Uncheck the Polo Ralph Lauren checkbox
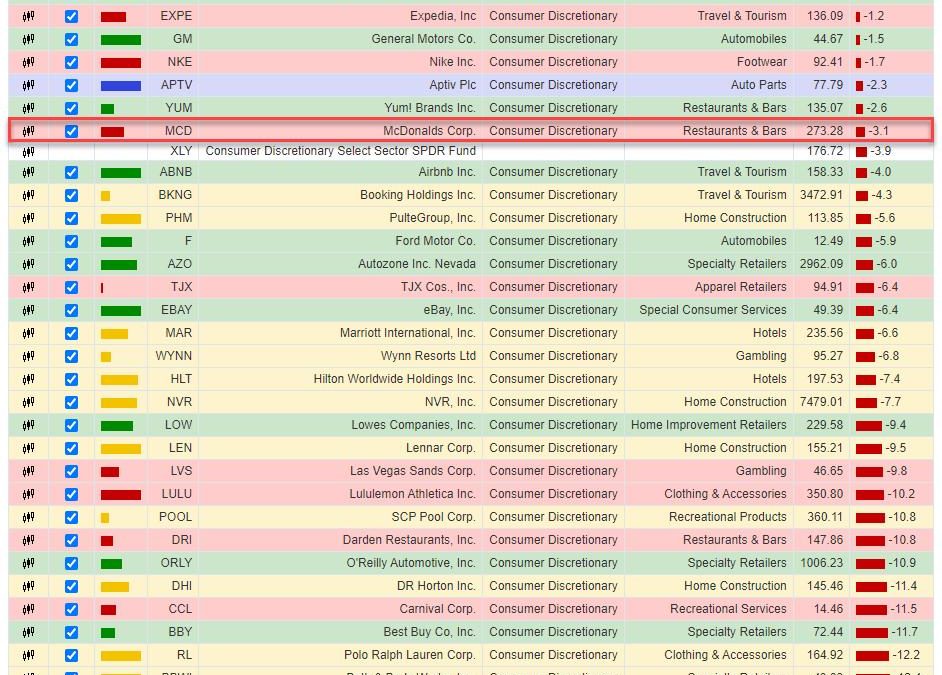The image size is (942, 675). point(71,655)
